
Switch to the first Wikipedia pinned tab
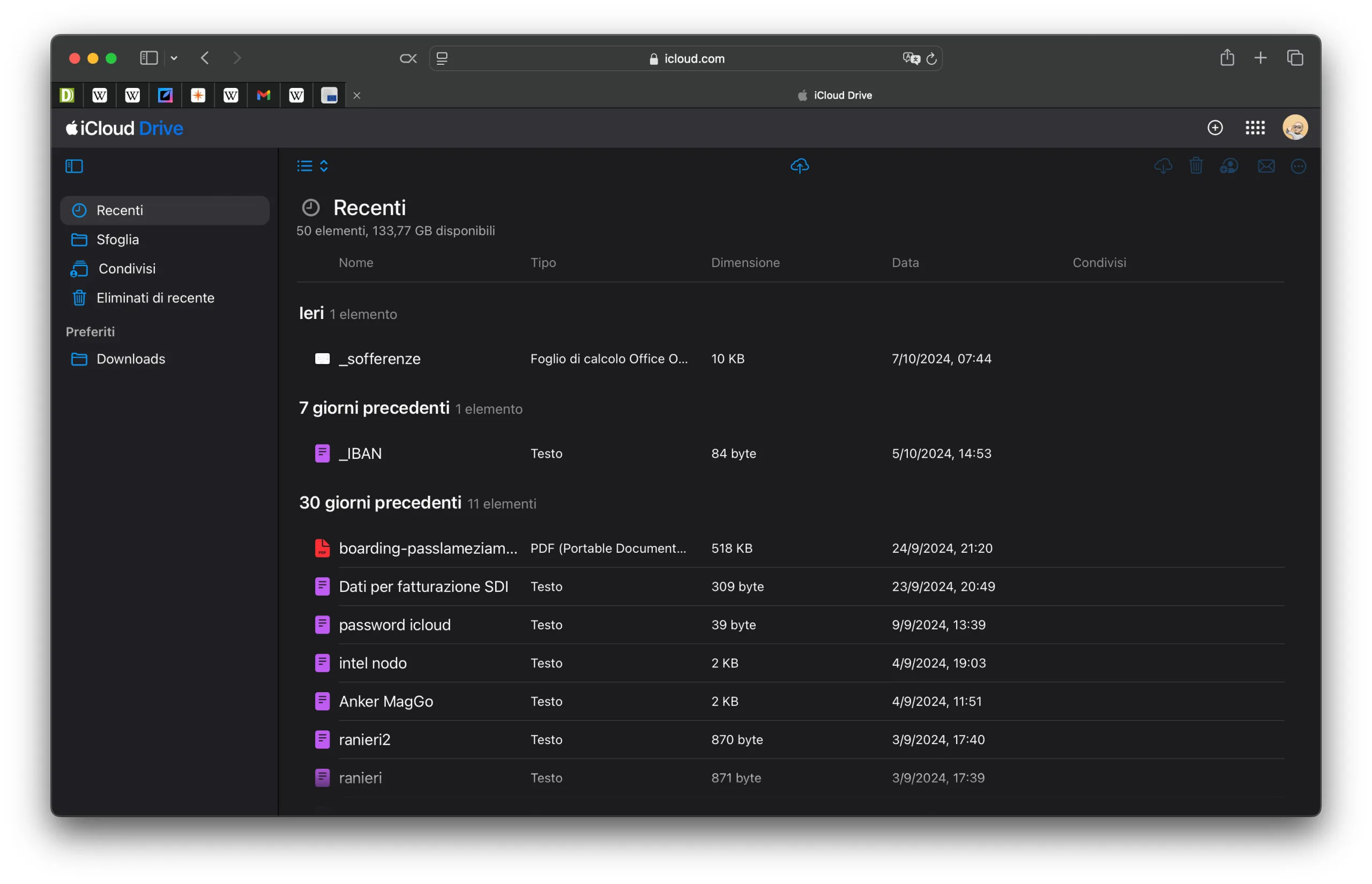[x=100, y=95]
